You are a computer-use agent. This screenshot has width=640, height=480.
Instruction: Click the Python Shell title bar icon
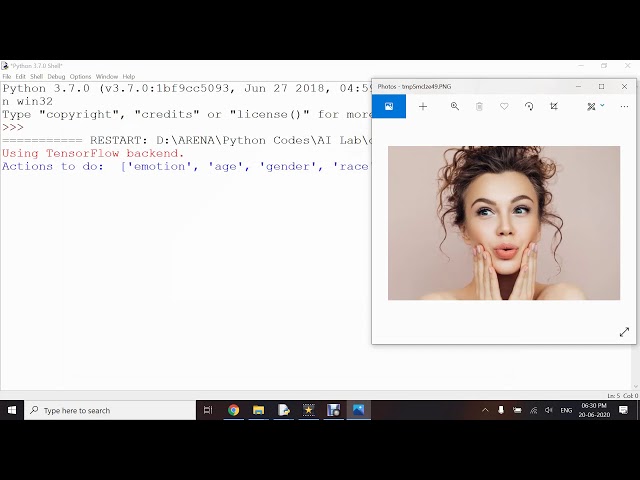pos(4,66)
